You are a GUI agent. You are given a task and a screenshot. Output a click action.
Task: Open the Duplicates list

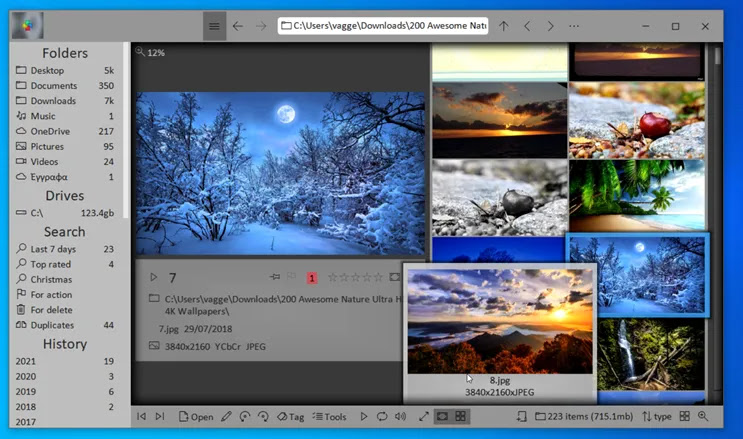click(x=65, y=325)
